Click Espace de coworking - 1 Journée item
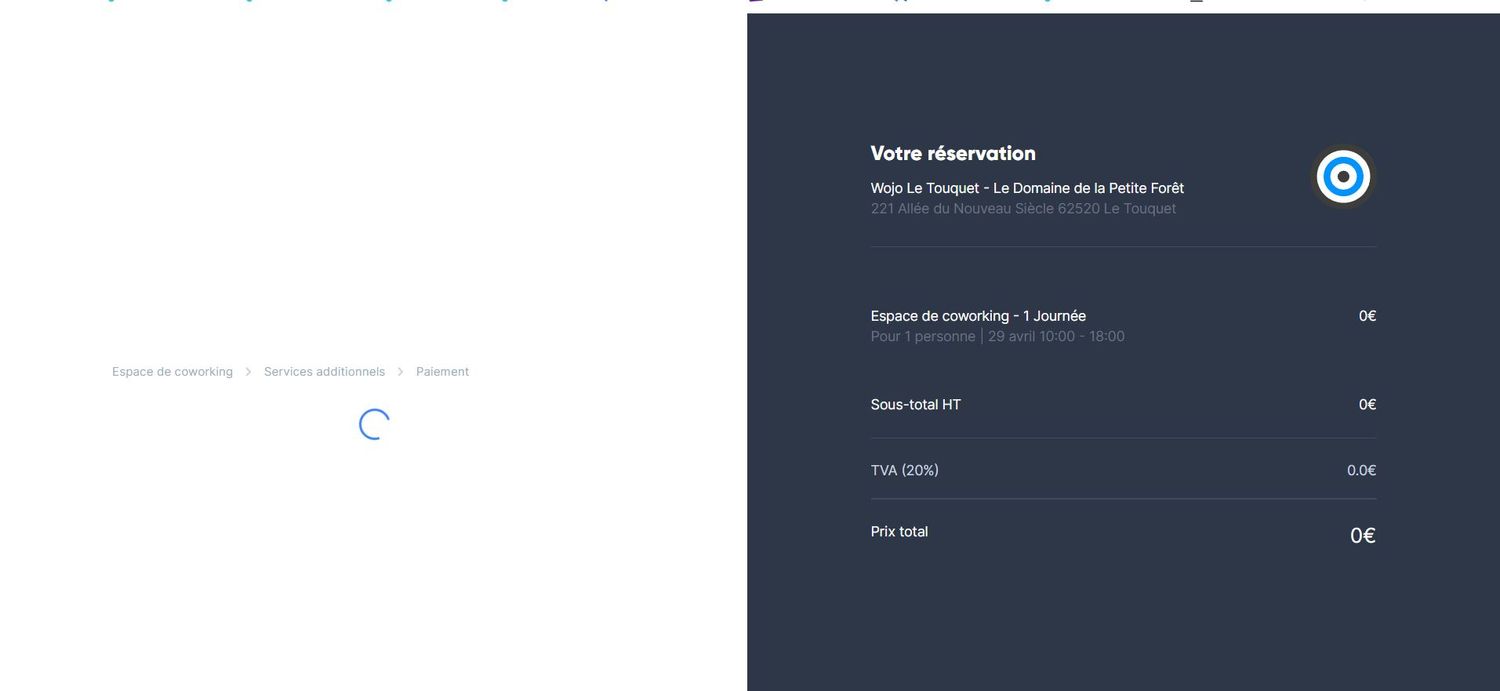Image resolution: width=1500 pixels, height=691 pixels. point(978,316)
